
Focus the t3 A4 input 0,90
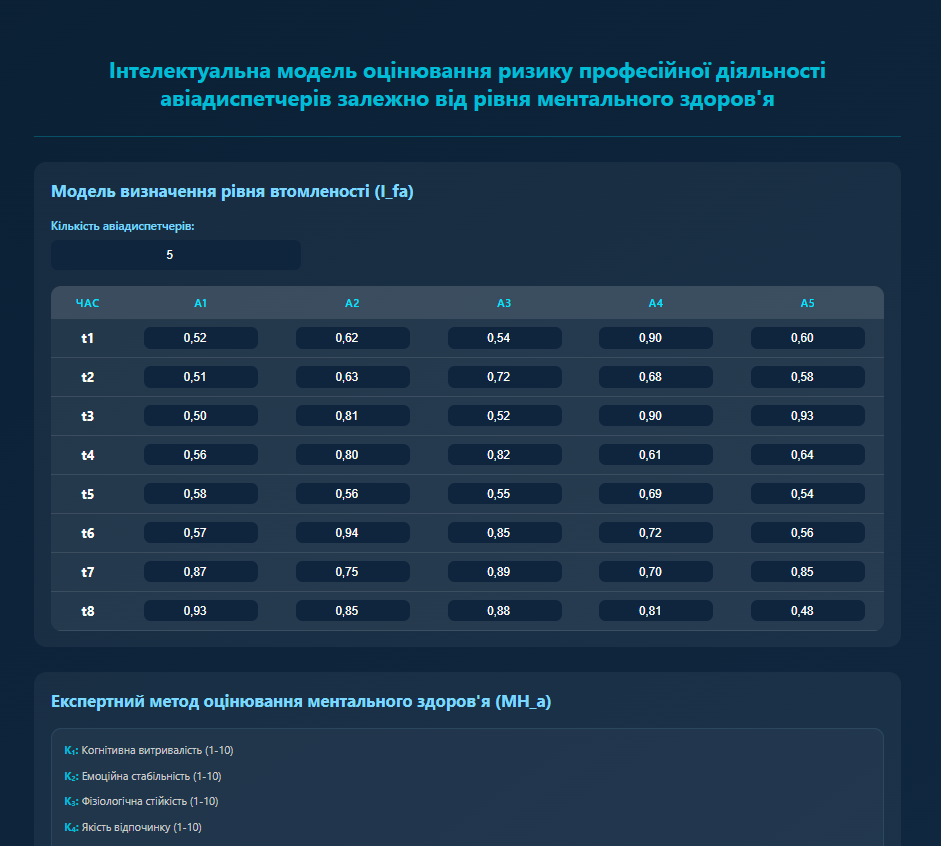pos(656,416)
